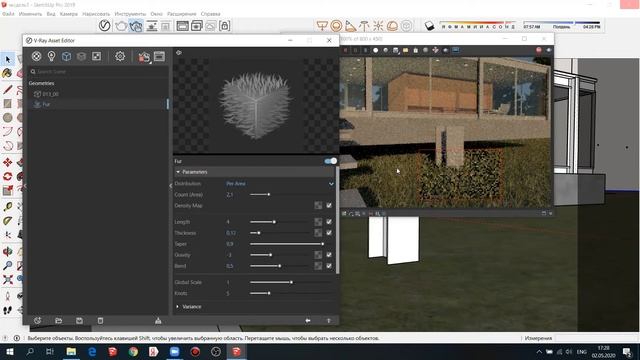This screenshot has height=360, width=640.
Task: Add a V-Ray omni light (sun-burst icon)
Action: [378, 26]
